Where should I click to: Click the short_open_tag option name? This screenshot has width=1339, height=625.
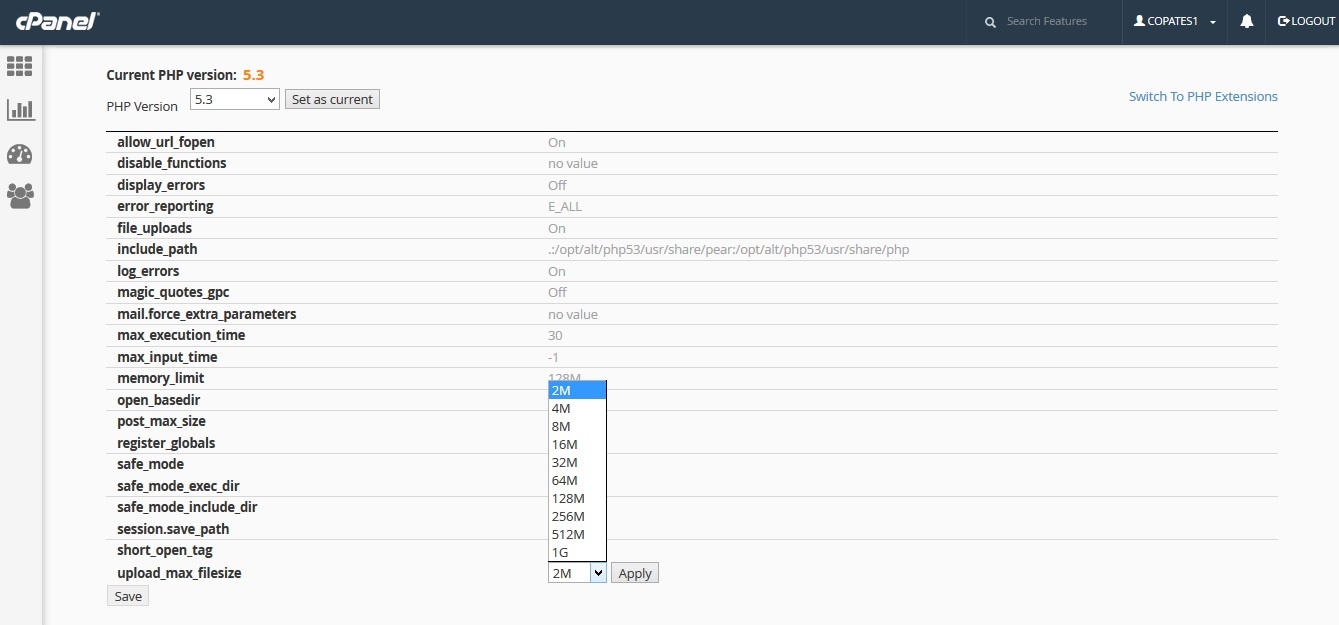[x=165, y=550]
